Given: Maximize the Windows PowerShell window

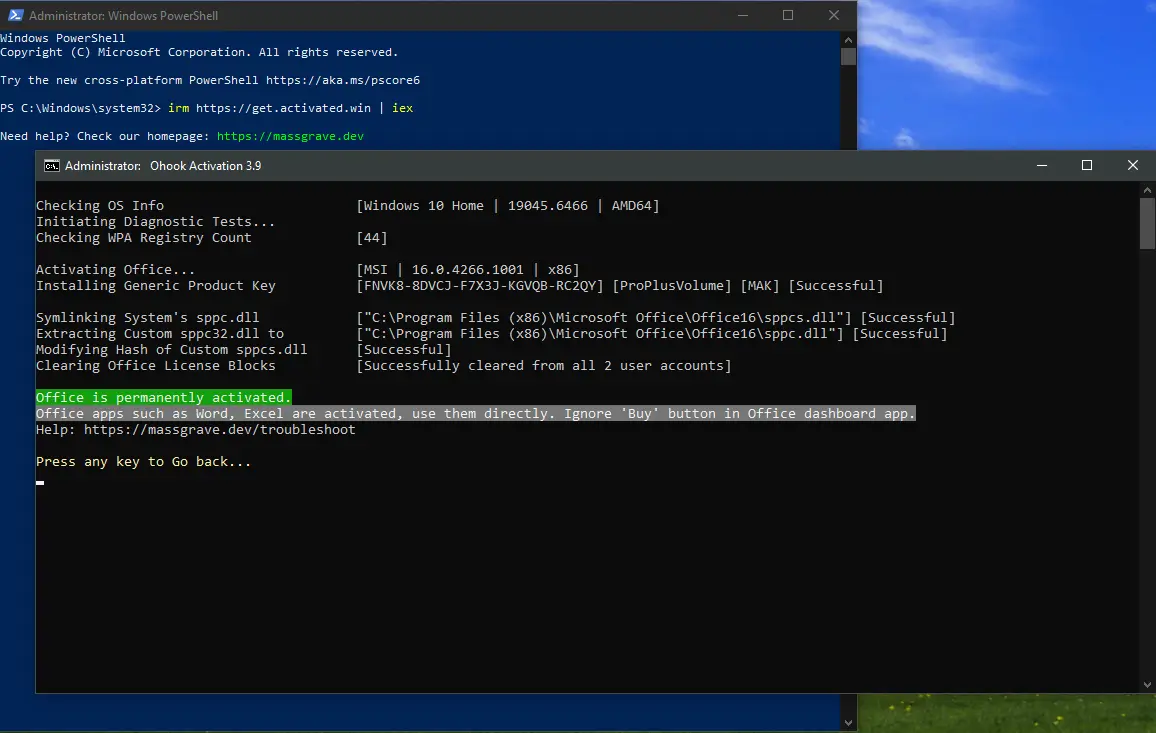Looking at the screenshot, I should pos(788,15).
